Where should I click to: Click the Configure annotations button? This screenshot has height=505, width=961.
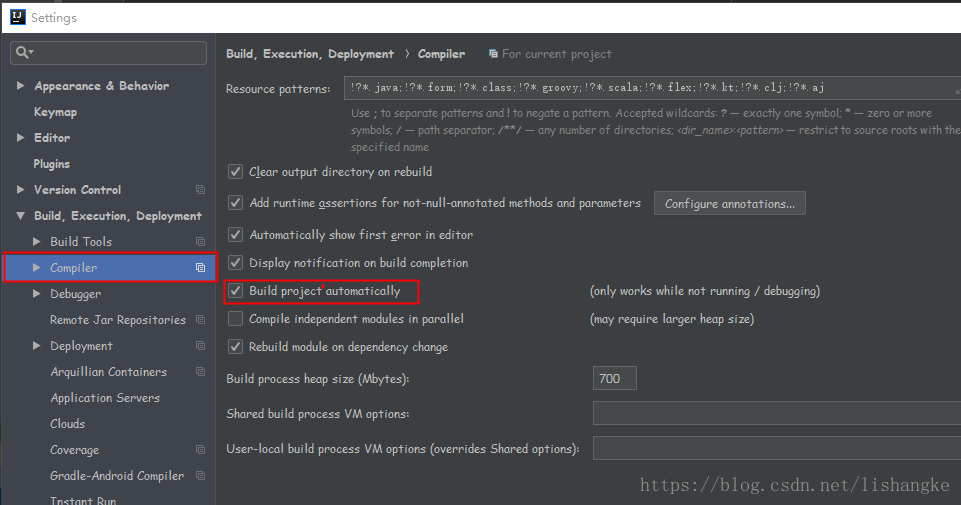[730, 203]
